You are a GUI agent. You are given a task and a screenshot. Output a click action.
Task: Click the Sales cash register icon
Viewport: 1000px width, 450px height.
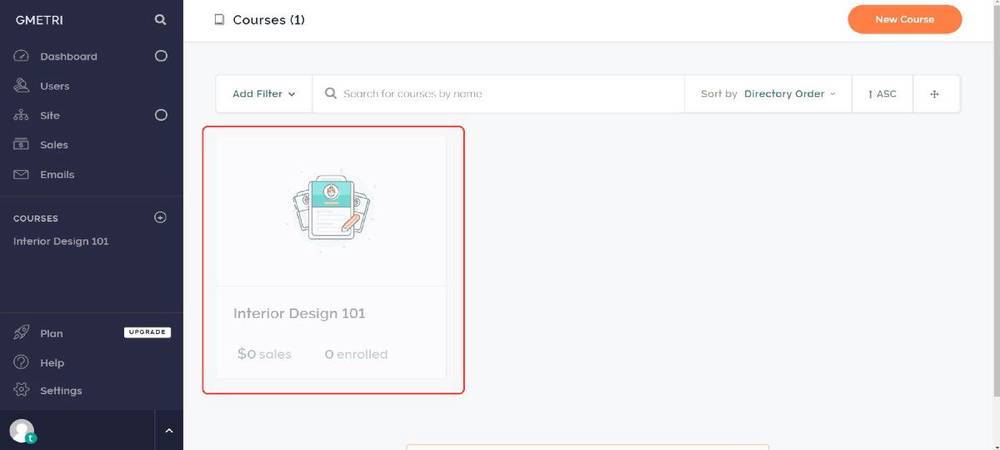coord(21,145)
